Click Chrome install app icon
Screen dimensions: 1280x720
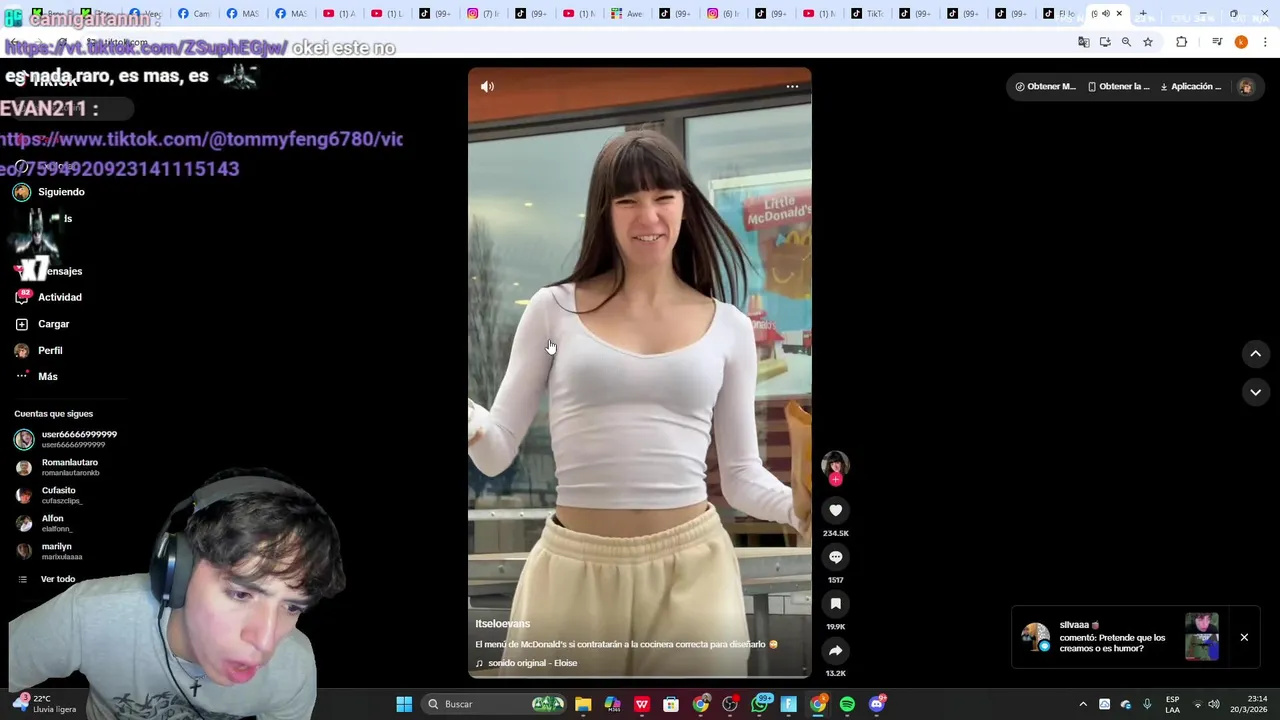point(1105,42)
